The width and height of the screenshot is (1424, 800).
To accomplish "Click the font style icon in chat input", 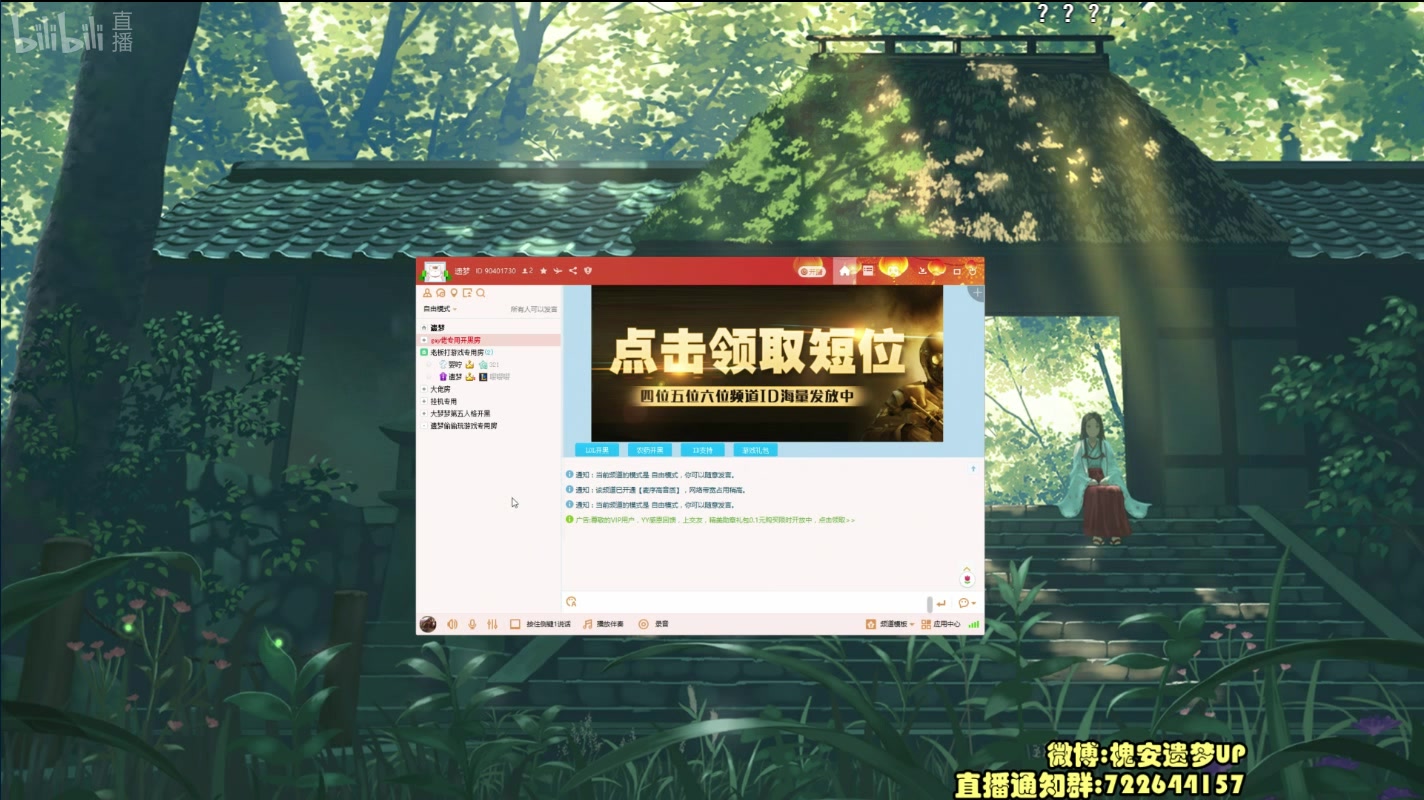I will pyautogui.click(x=572, y=602).
